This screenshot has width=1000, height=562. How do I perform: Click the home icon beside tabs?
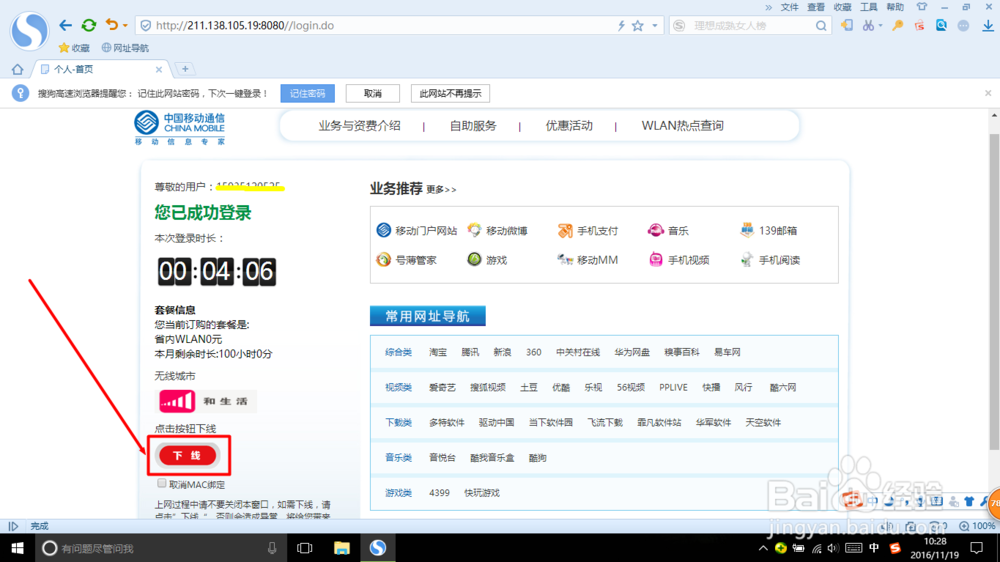pos(17,69)
